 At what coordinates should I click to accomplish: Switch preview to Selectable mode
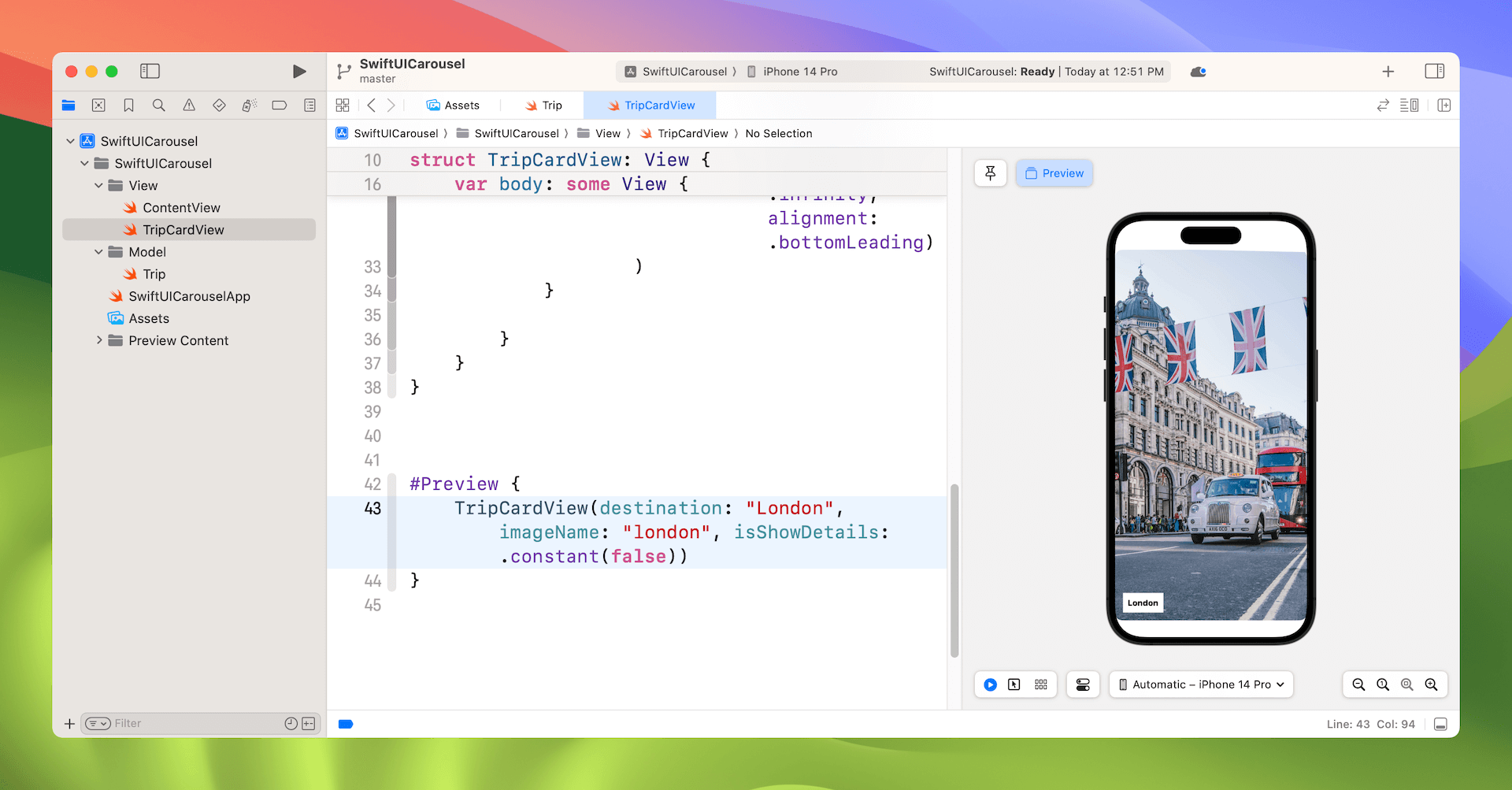point(1014,685)
